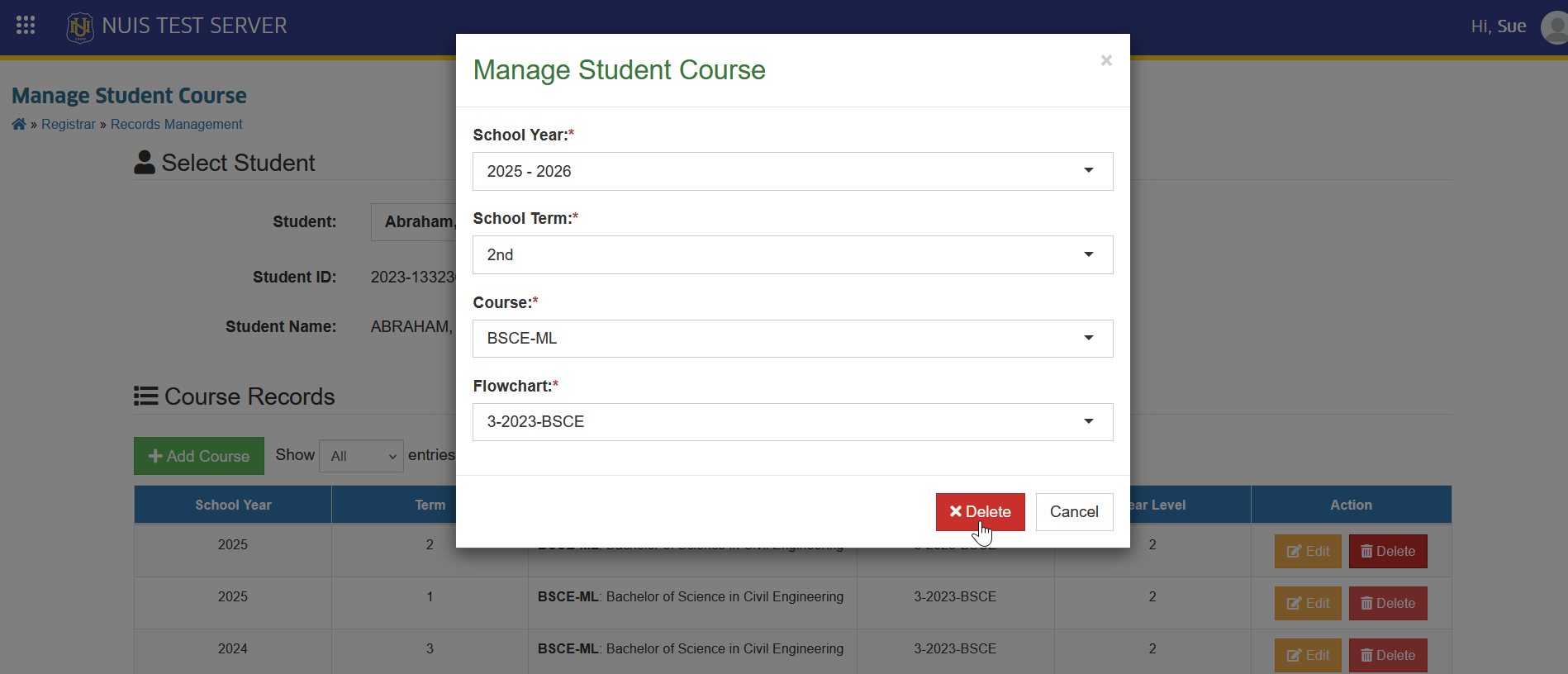Open the apps grid menu icon
This screenshot has height=674, width=1568.
click(x=26, y=26)
